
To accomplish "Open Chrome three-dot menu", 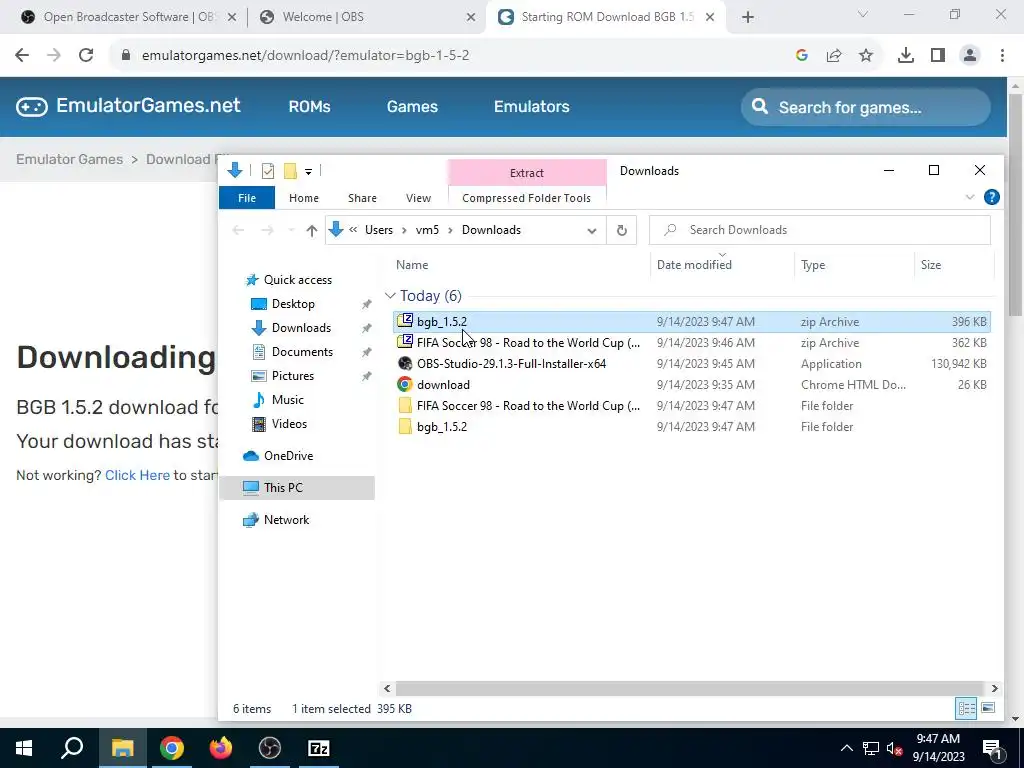I will (x=1002, y=56).
